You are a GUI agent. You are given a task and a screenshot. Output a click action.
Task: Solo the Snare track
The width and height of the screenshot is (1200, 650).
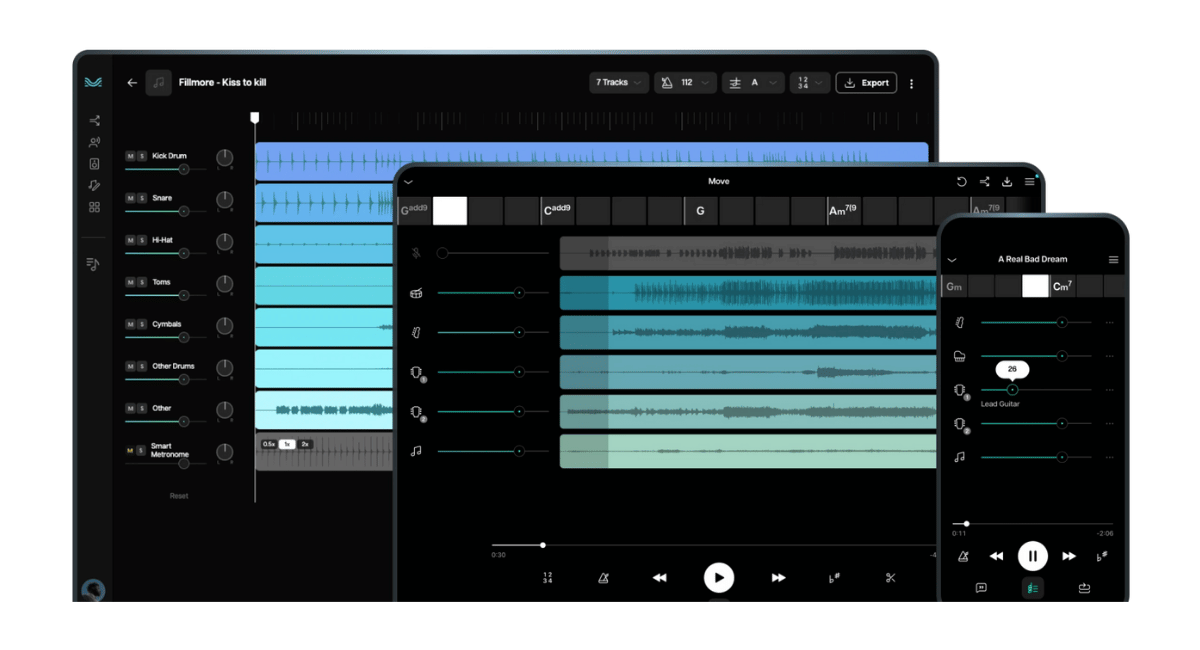(x=142, y=198)
